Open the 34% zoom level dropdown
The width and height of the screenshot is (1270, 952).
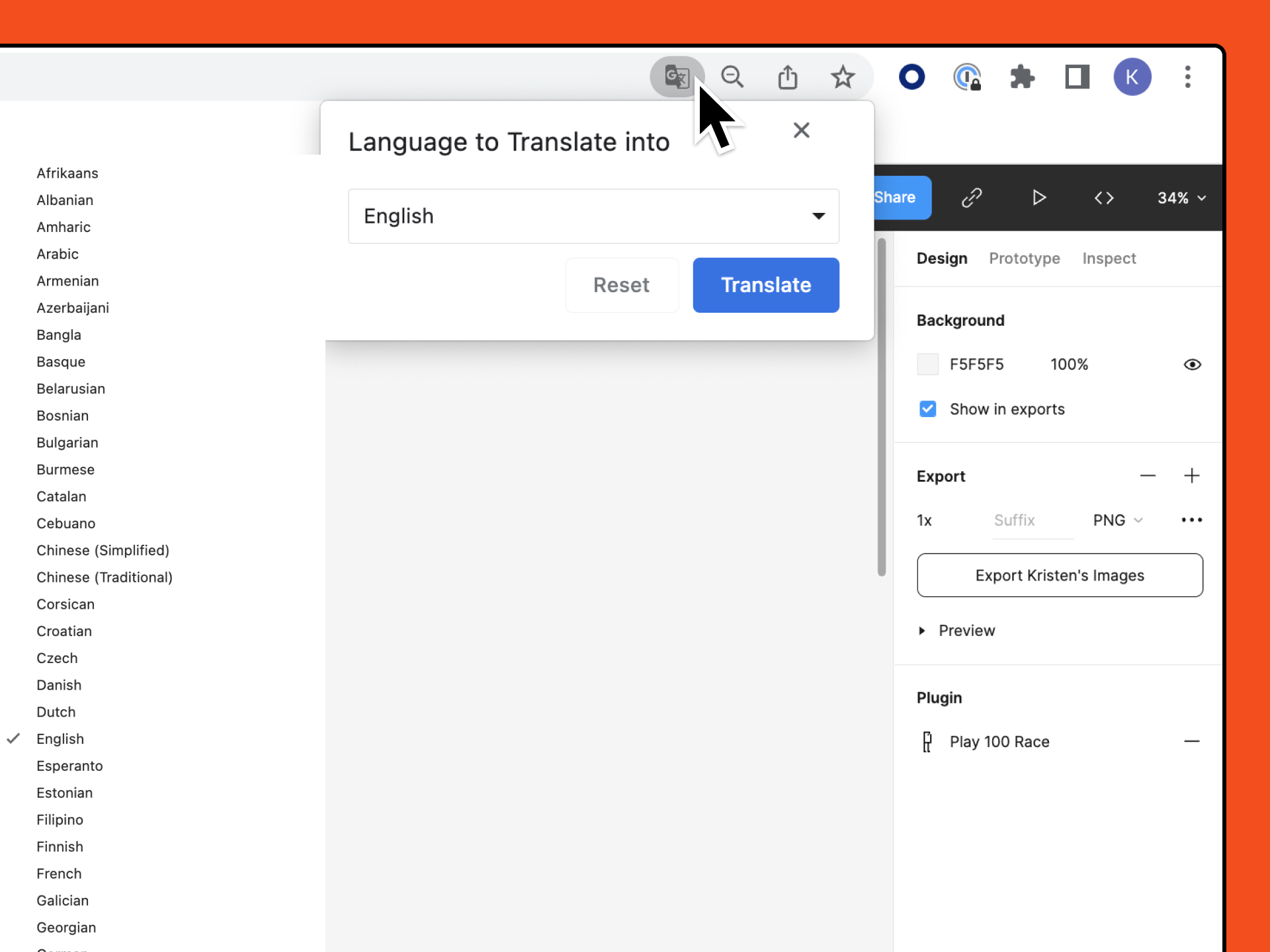(x=1181, y=198)
